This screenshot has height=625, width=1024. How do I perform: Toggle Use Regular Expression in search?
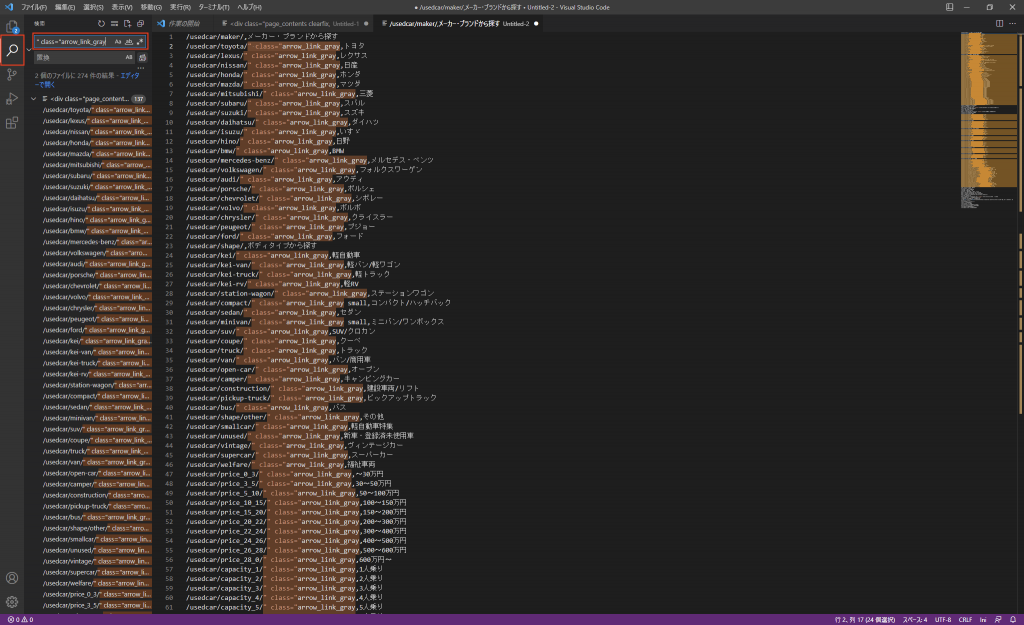click(140, 42)
